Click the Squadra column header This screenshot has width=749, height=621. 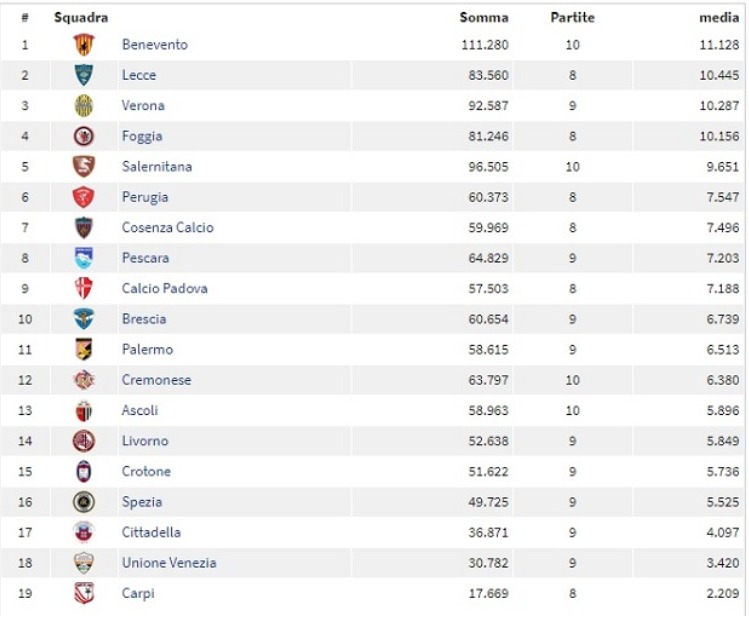click(x=81, y=18)
